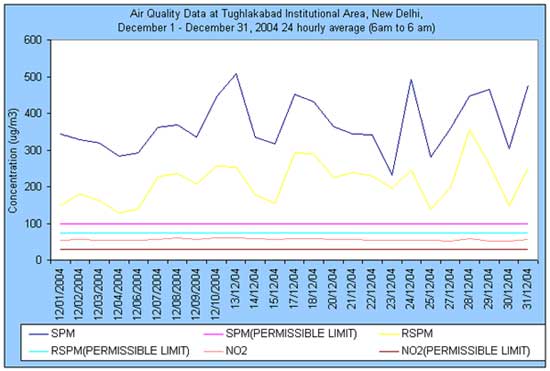Click the magenta SPM permissible limit line
The height and width of the screenshot is (371, 550).
[x=294, y=223]
